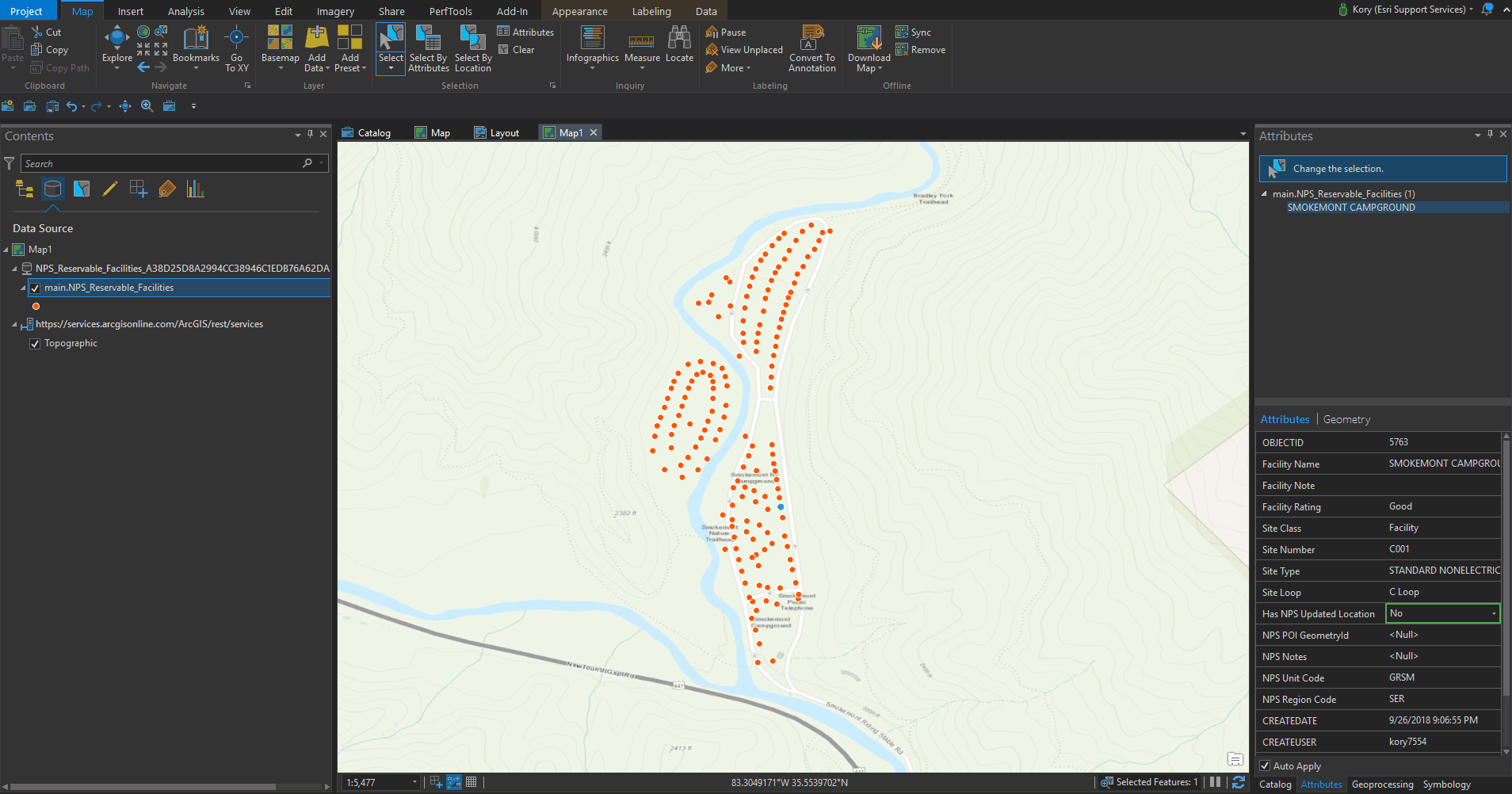Click the Undo arrow in quick access toolbar
This screenshot has width=1512, height=794.
click(71, 106)
